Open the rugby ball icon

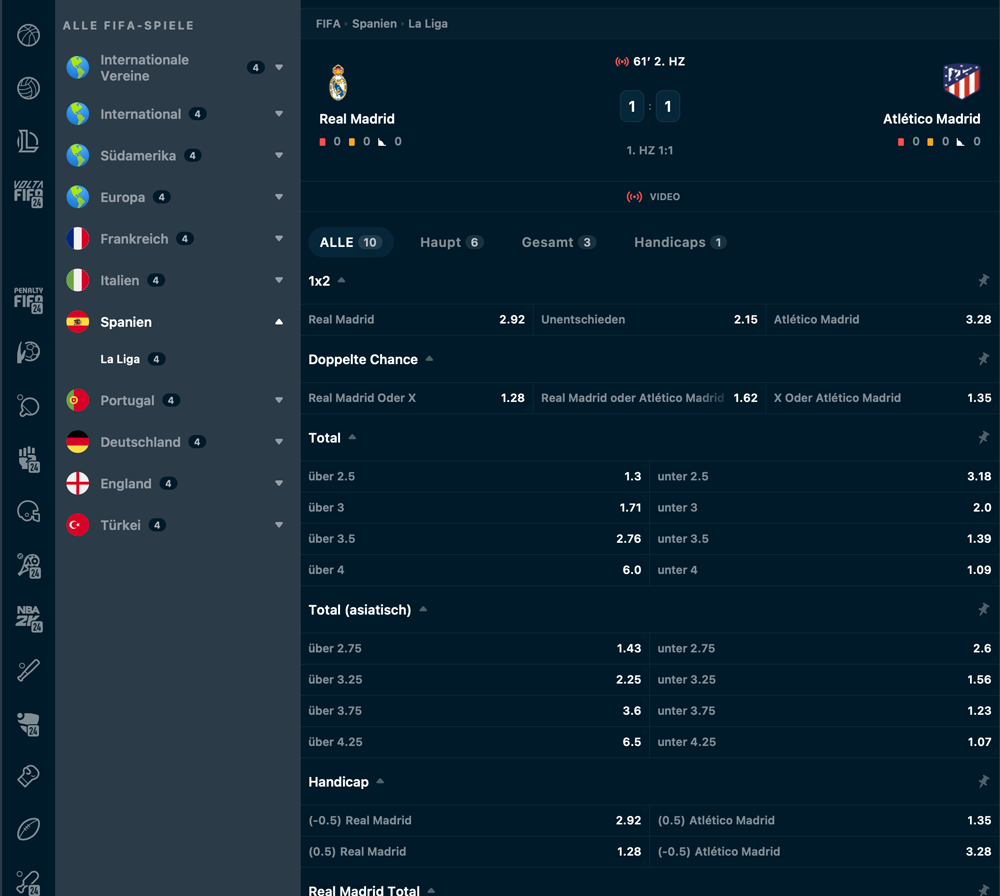tap(28, 829)
